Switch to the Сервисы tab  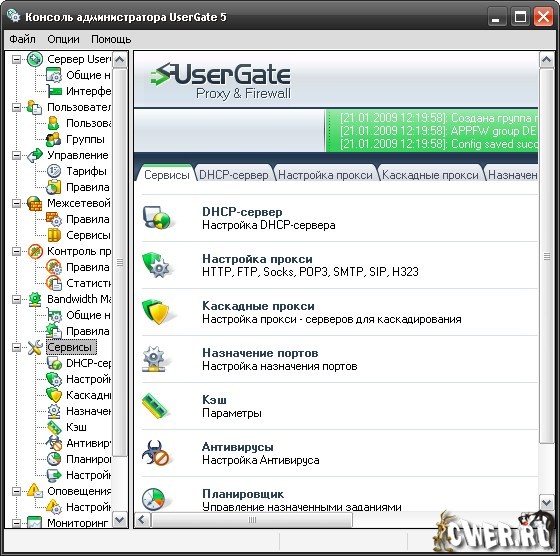point(166,174)
